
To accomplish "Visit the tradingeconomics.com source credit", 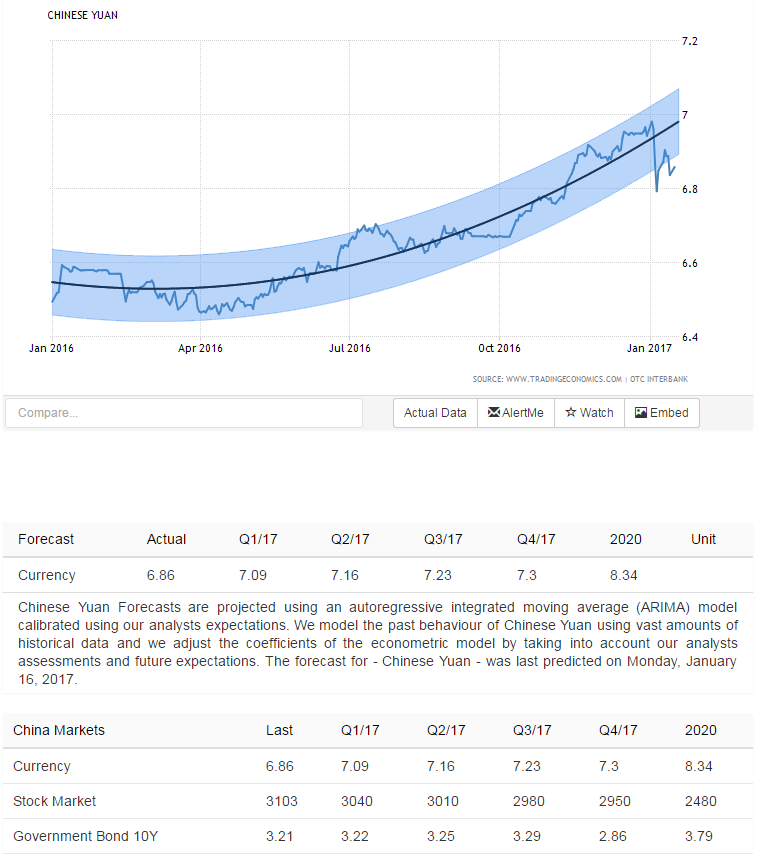I will (x=547, y=379).
